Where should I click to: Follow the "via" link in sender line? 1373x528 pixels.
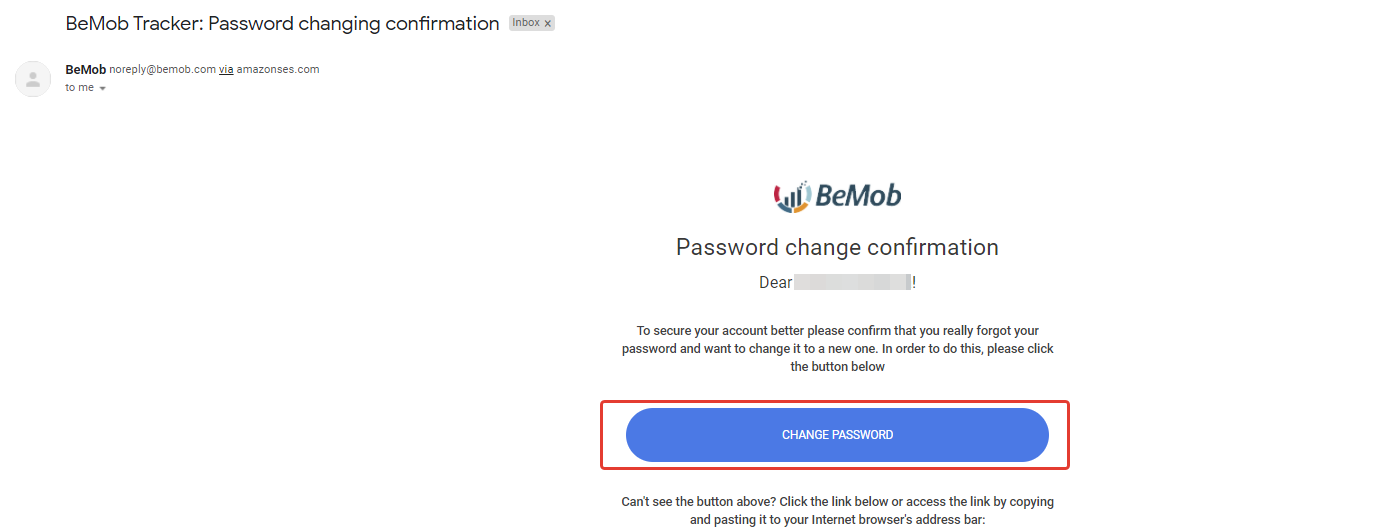coord(226,70)
